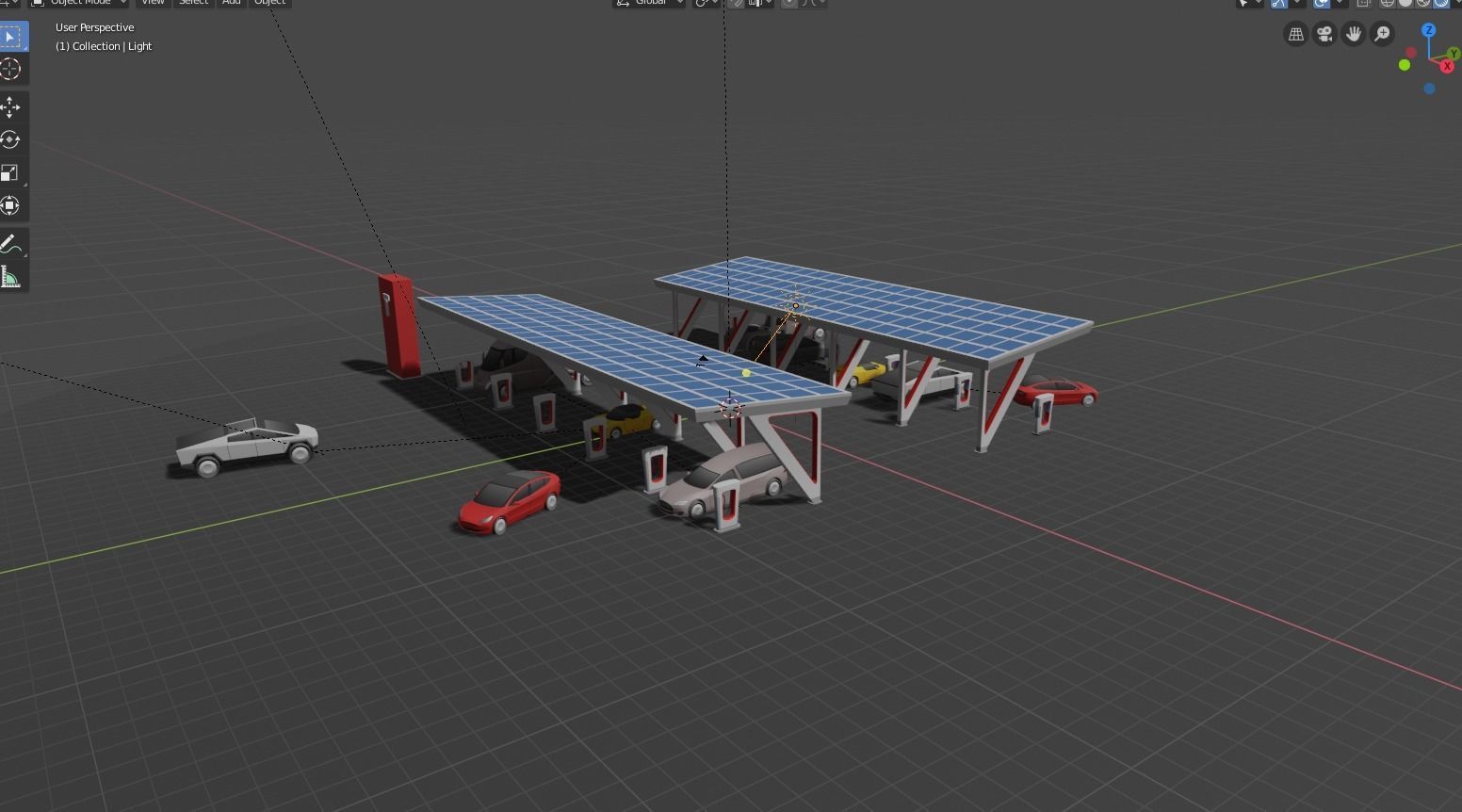
Task: Open the Object menu
Action: pyautogui.click(x=269, y=3)
